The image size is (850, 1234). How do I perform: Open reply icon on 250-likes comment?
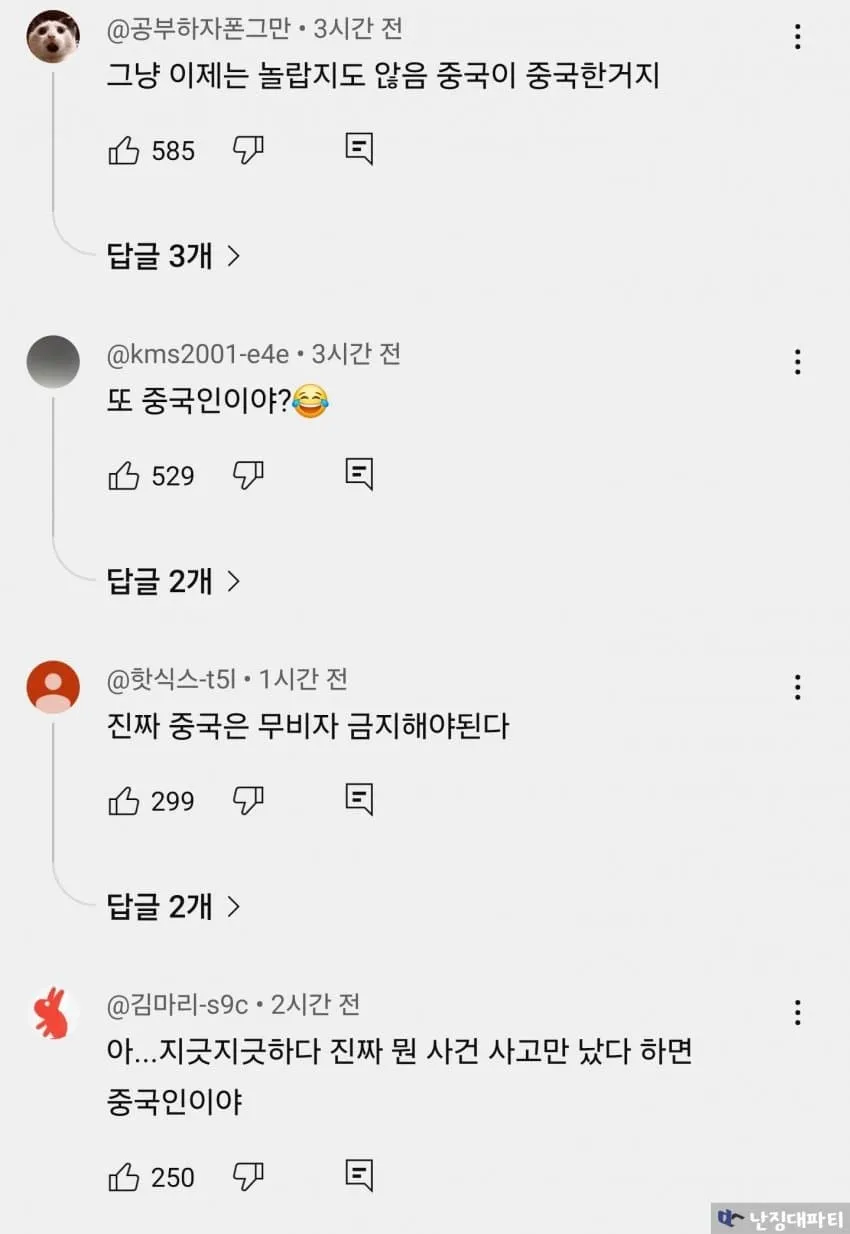[359, 1175]
